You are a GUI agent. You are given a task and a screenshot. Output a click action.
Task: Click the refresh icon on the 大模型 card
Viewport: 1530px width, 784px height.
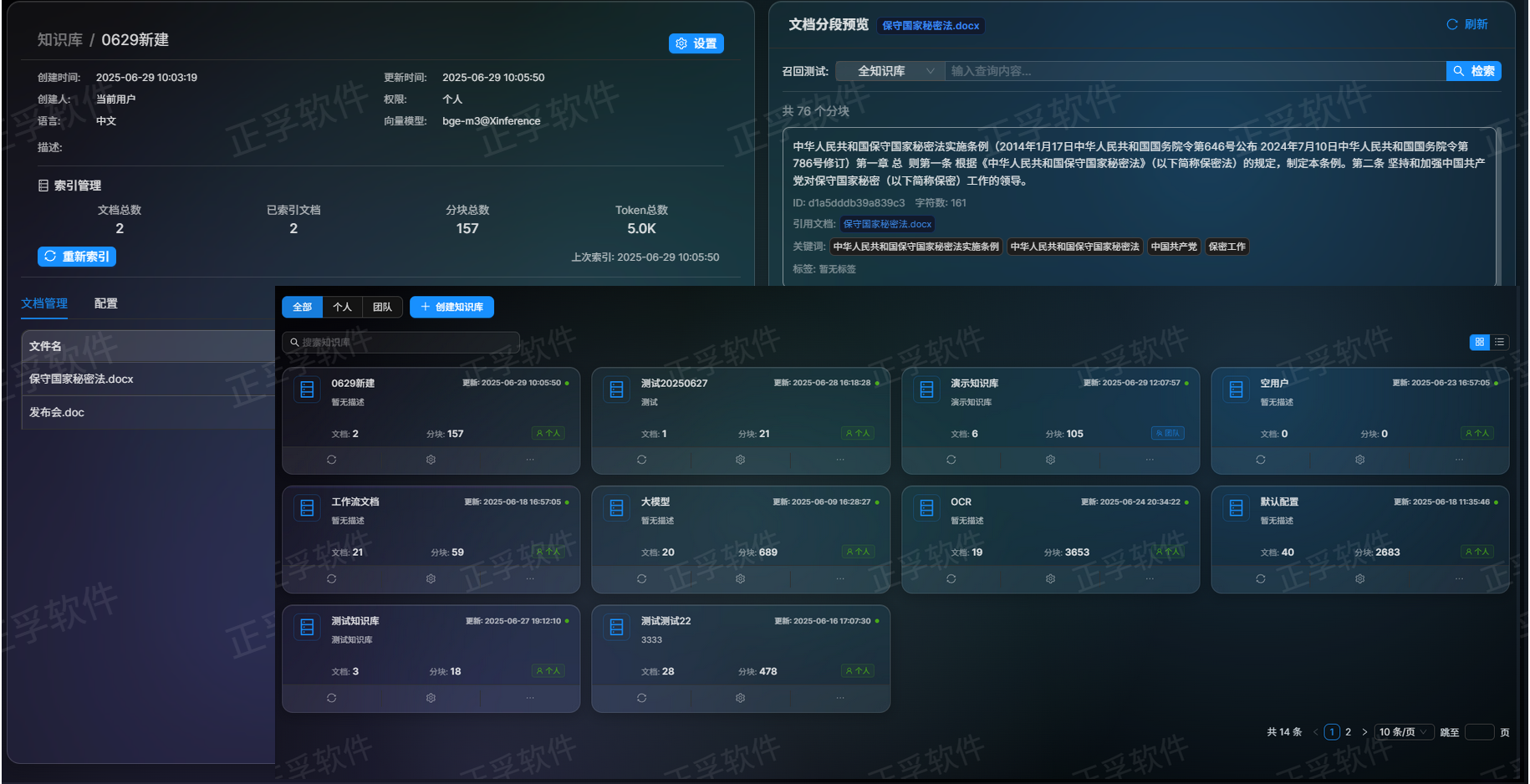coord(641,578)
